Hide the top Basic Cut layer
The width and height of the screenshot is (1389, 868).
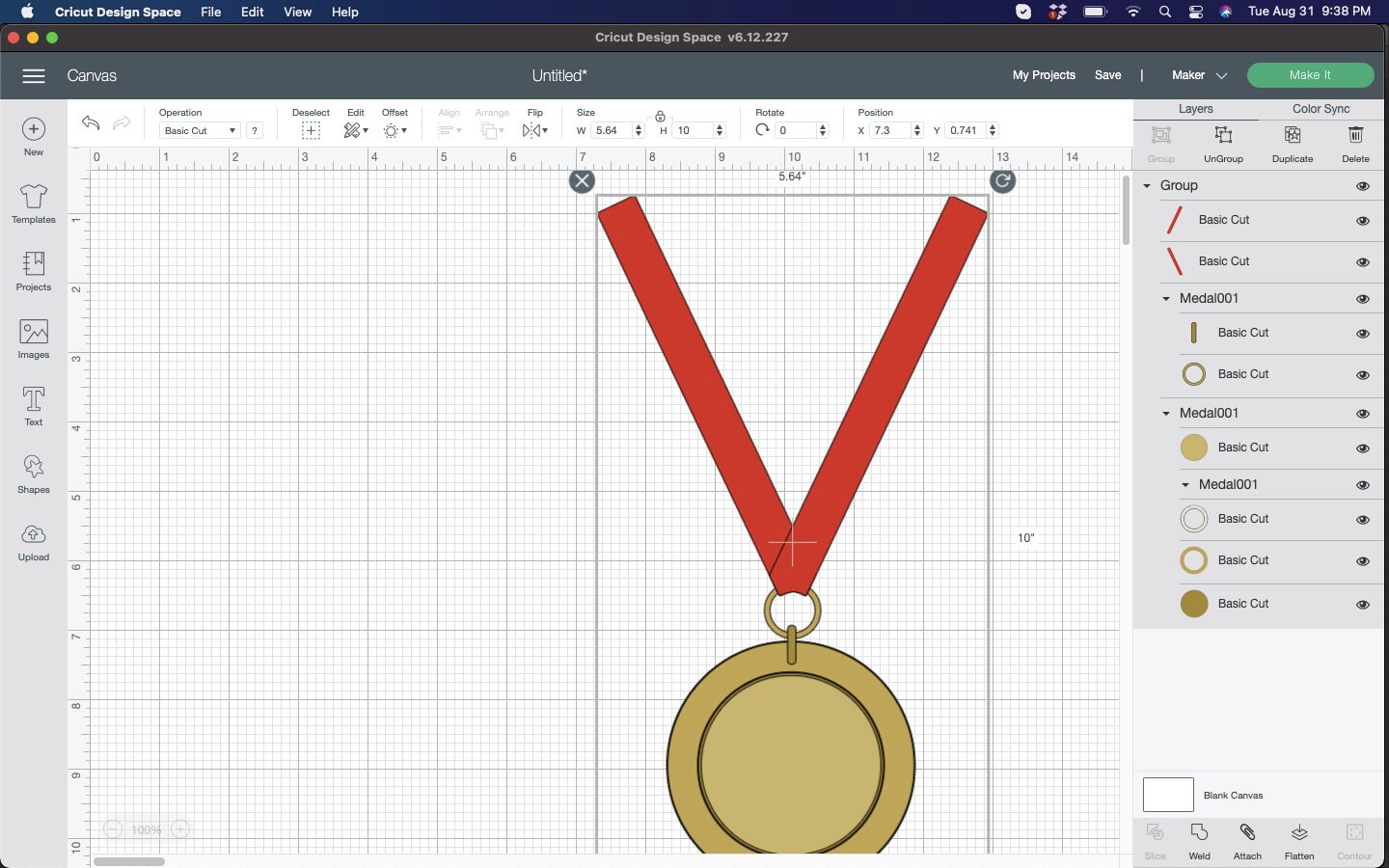pos(1363,221)
